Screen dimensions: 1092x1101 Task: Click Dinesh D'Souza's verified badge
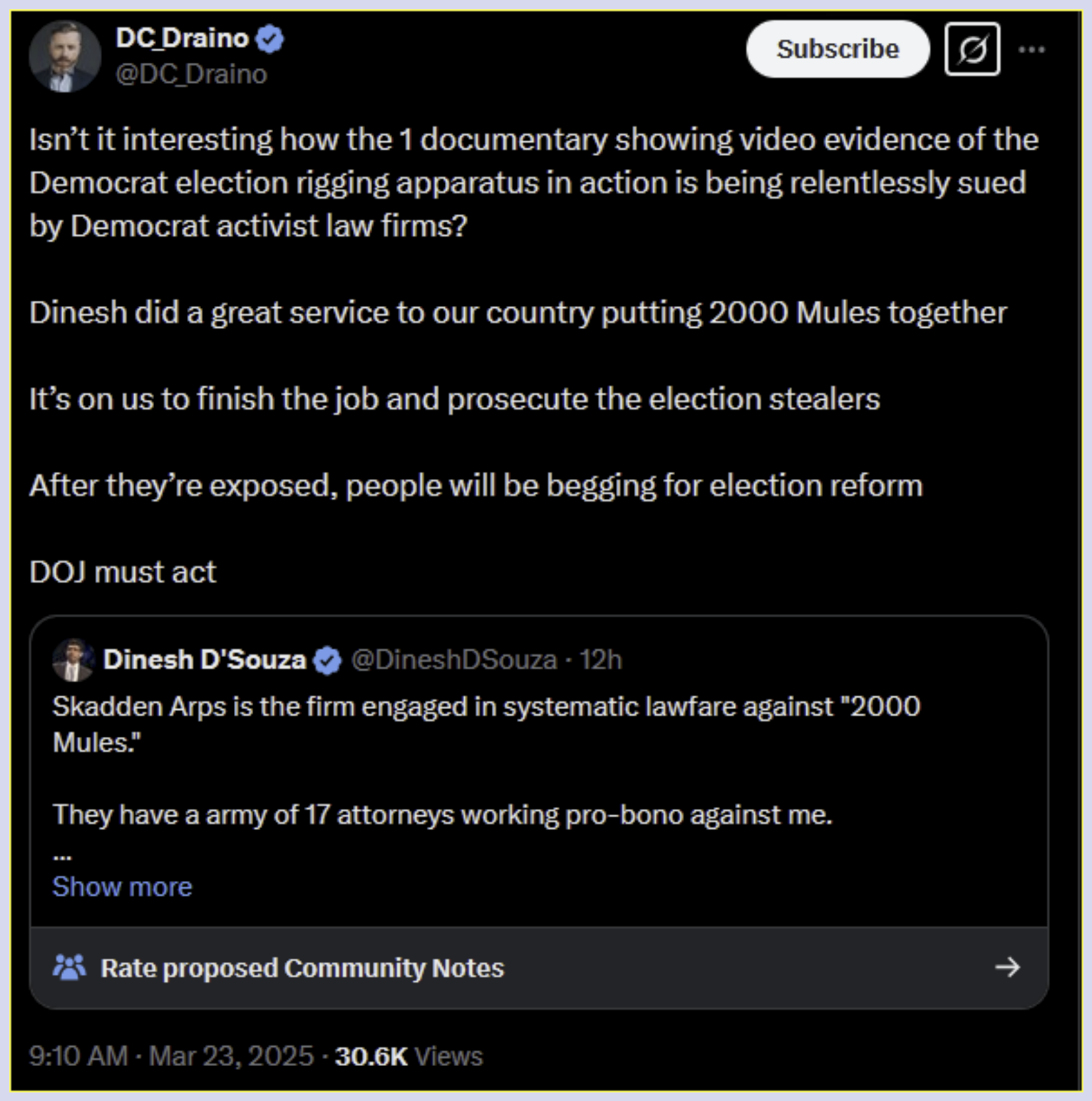(327, 660)
